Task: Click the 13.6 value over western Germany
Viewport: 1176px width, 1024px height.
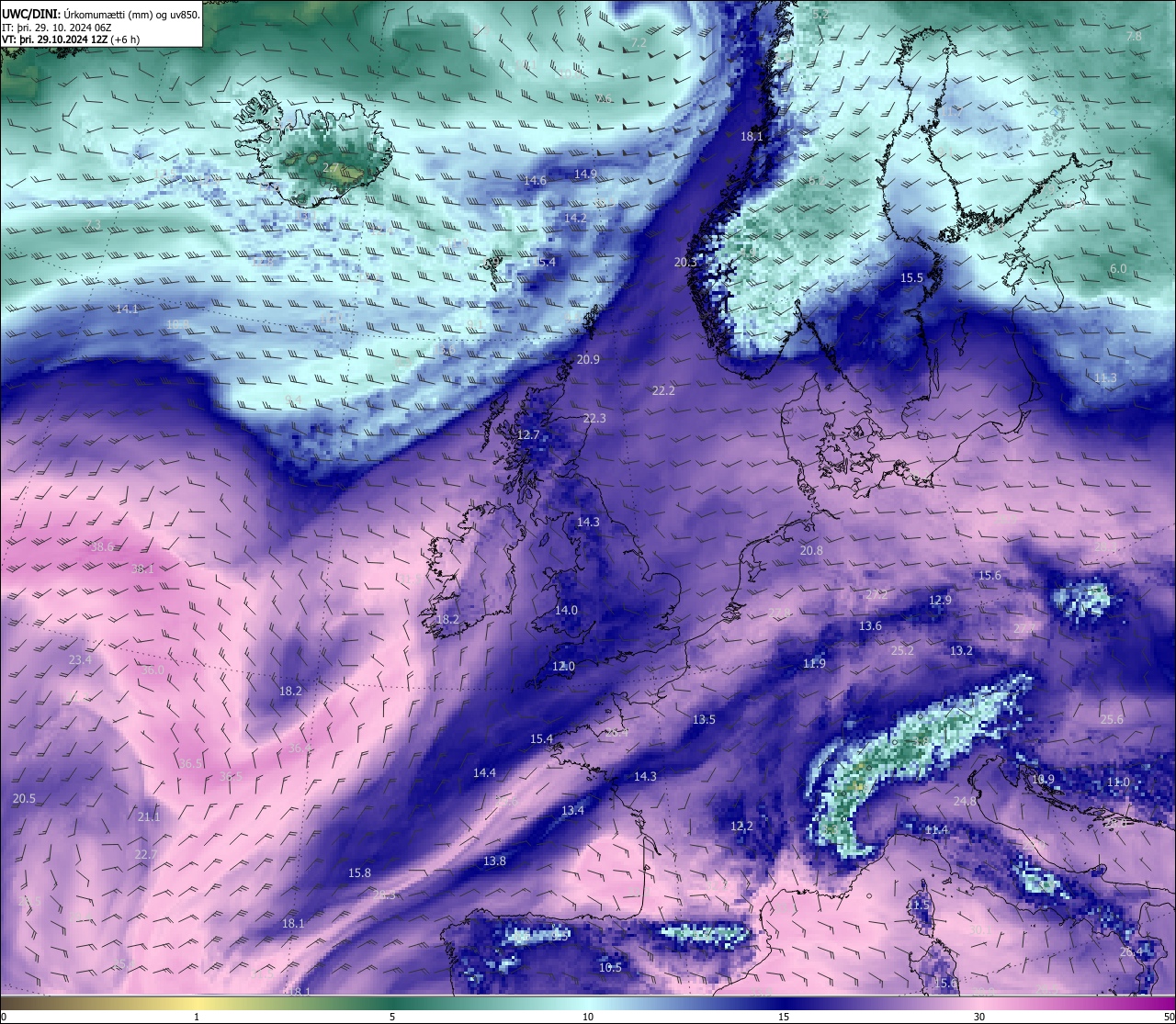Action: point(870,625)
